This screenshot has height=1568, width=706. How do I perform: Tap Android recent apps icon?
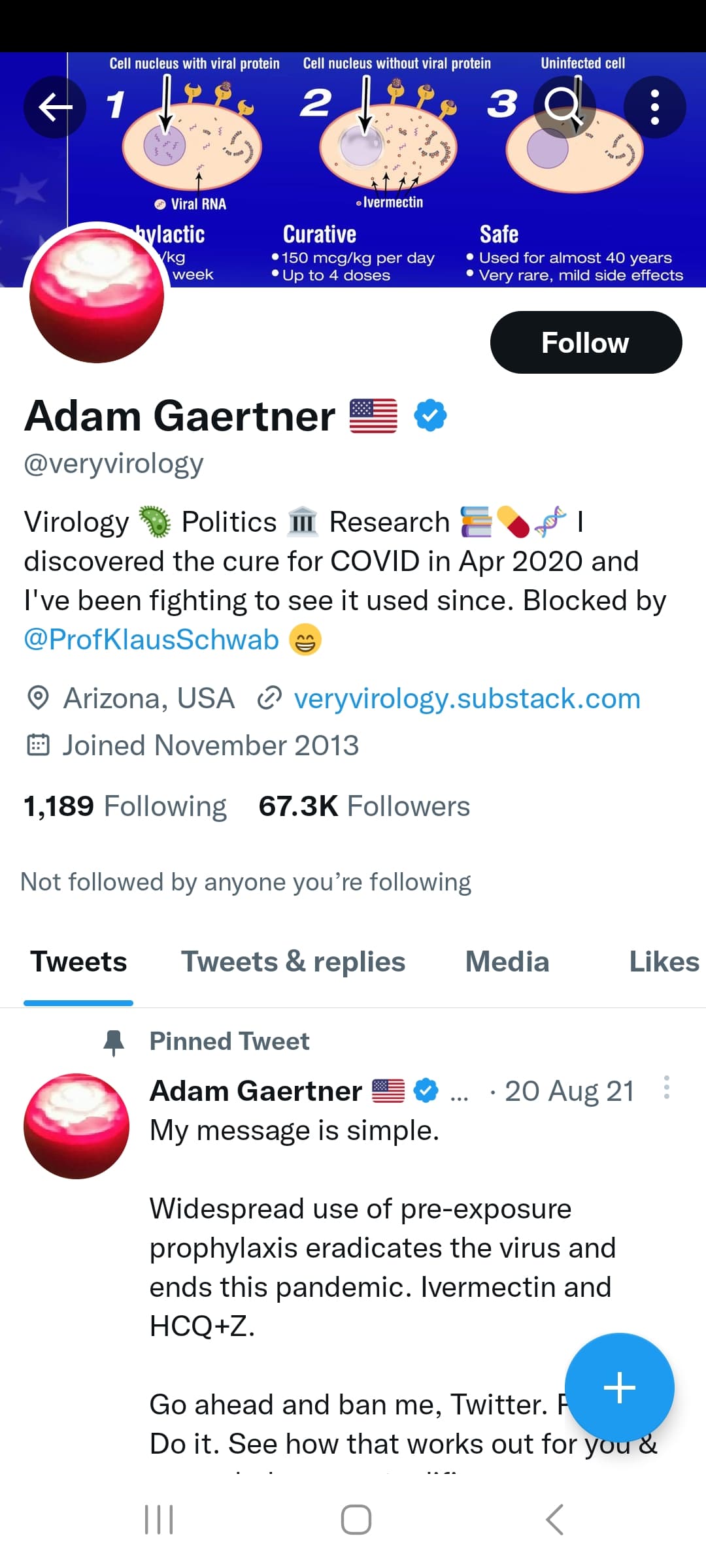pos(159,1520)
